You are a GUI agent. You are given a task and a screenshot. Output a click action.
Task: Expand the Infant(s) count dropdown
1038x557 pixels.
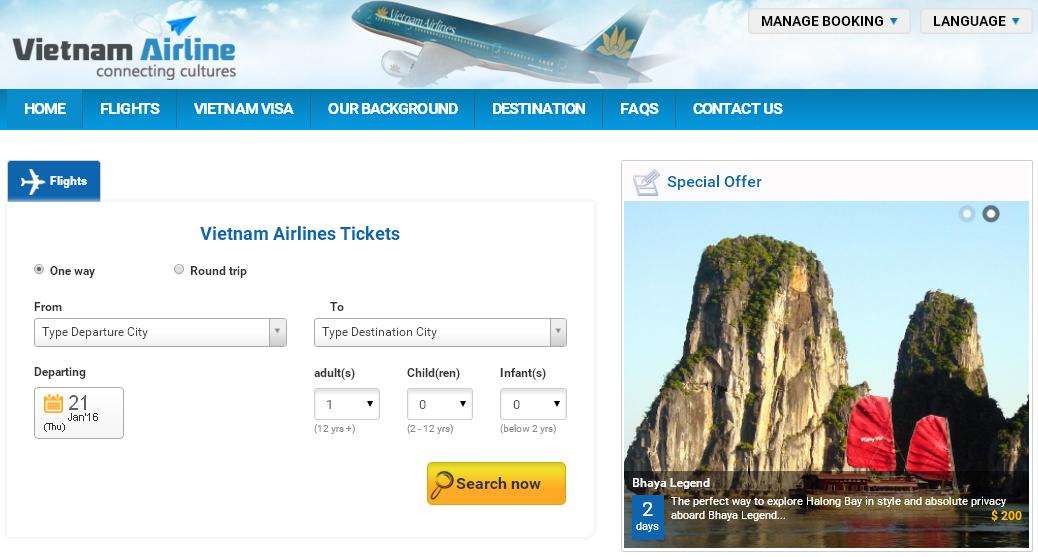[x=532, y=404]
